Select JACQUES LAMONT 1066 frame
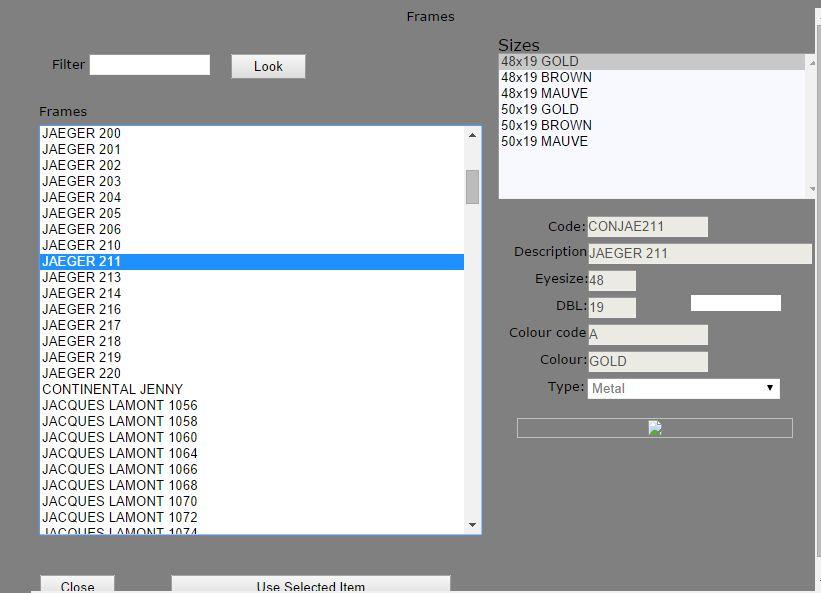The width and height of the screenshot is (821, 593). pyautogui.click(x=252, y=469)
